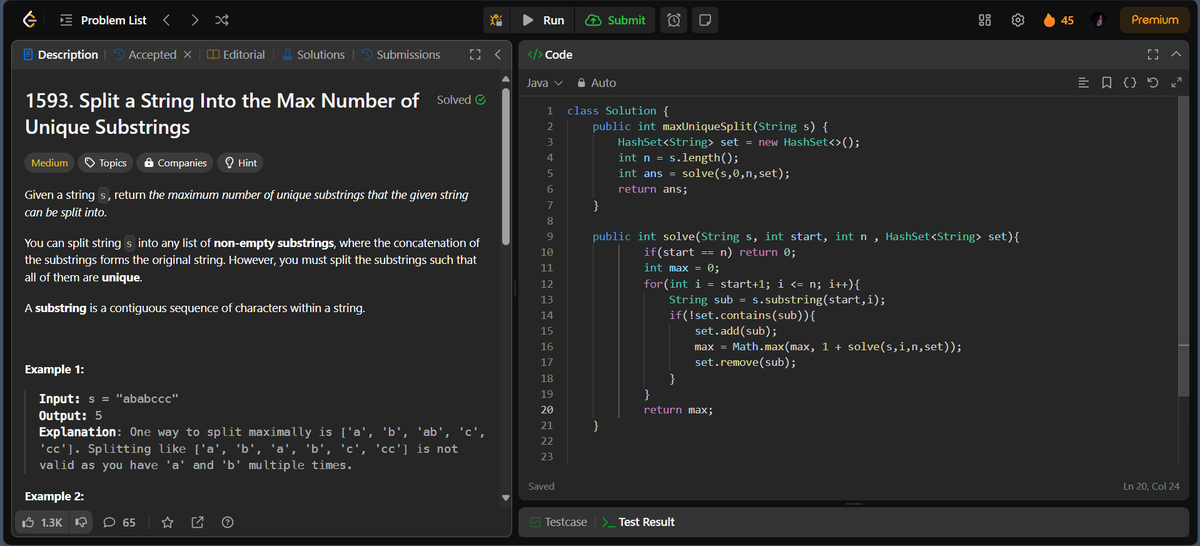Go to the next problem arrow
This screenshot has height=546, width=1200.
pos(194,20)
